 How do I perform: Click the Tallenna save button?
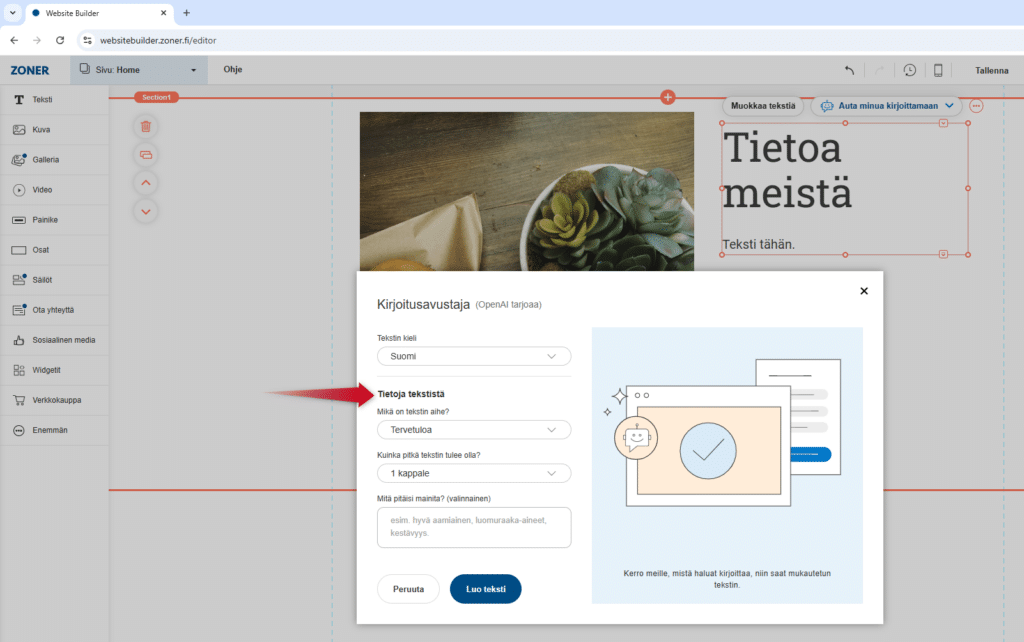[x=991, y=70]
